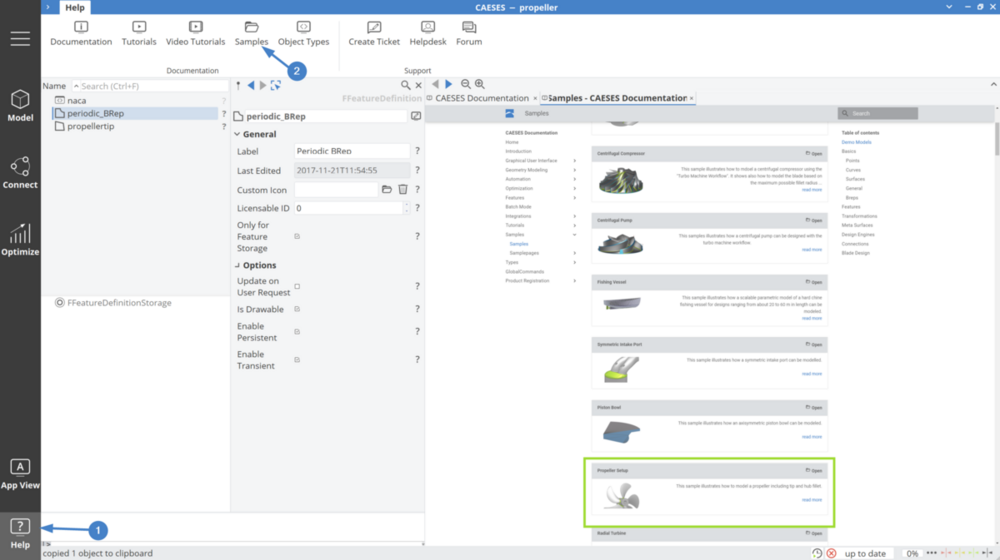
Task: Expand Samplepages in docs navigation
Action: tap(574, 253)
